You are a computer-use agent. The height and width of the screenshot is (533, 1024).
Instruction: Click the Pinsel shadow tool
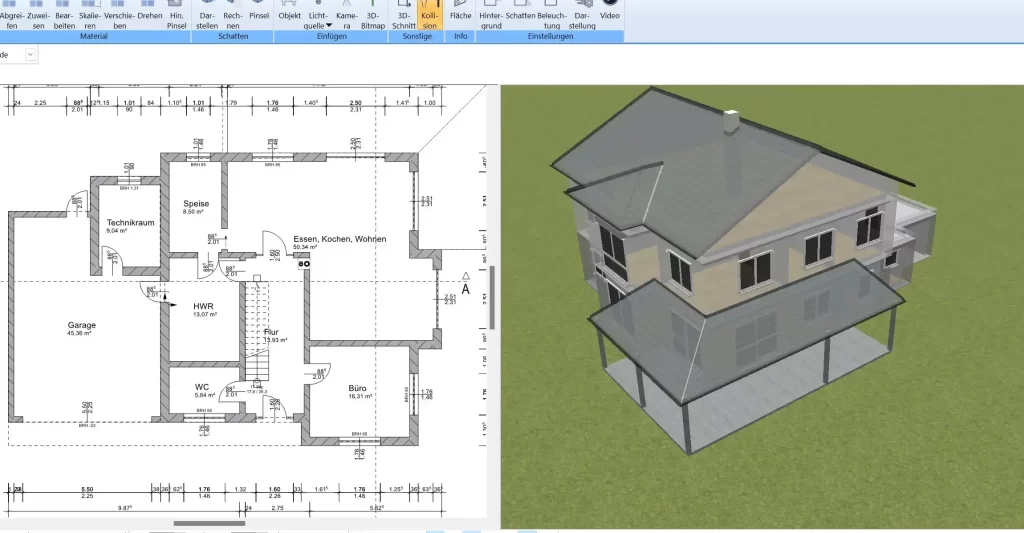tap(259, 14)
